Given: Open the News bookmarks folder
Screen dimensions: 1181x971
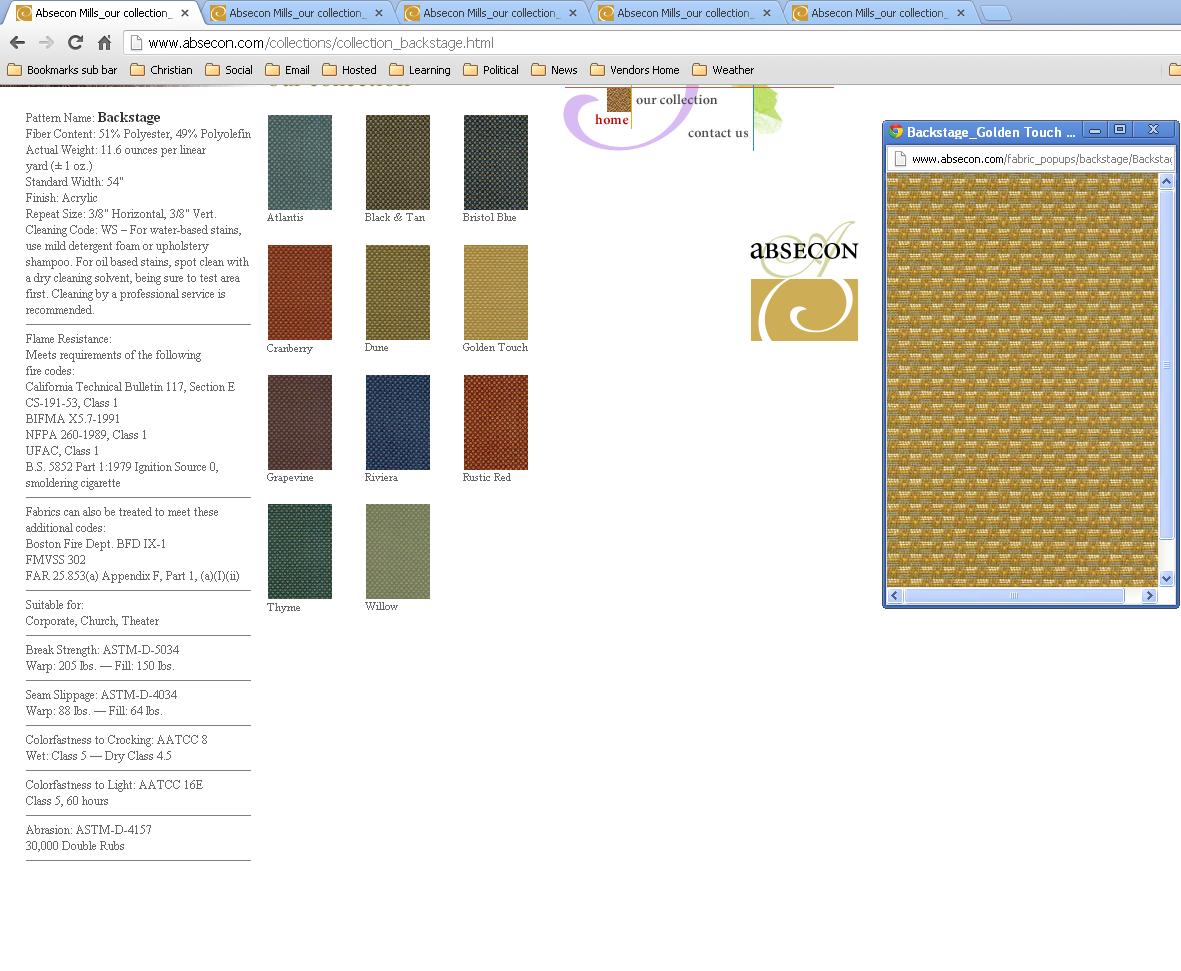Looking at the screenshot, I should click(554, 70).
